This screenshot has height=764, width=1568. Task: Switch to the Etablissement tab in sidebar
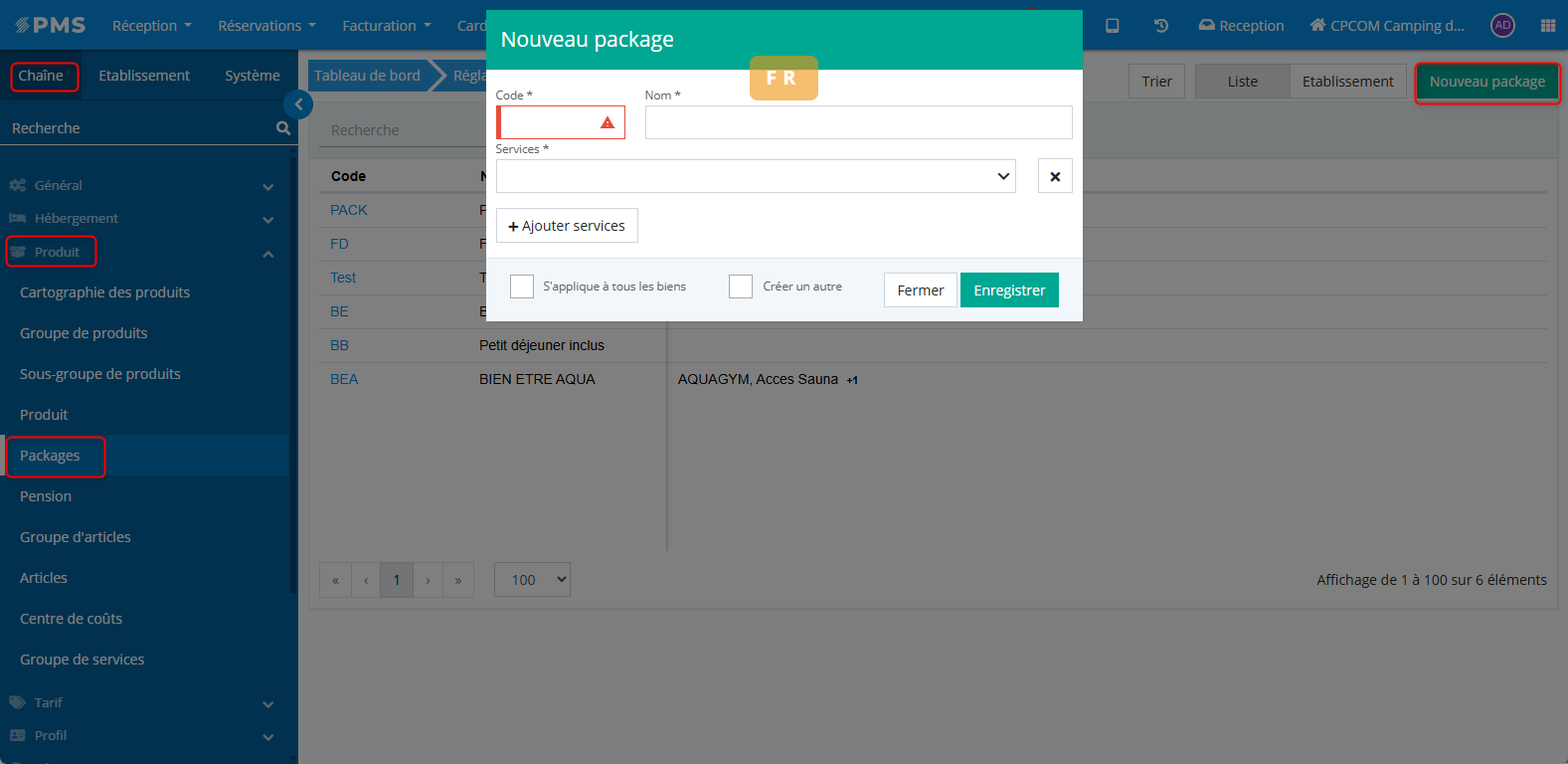click(144, 76)
